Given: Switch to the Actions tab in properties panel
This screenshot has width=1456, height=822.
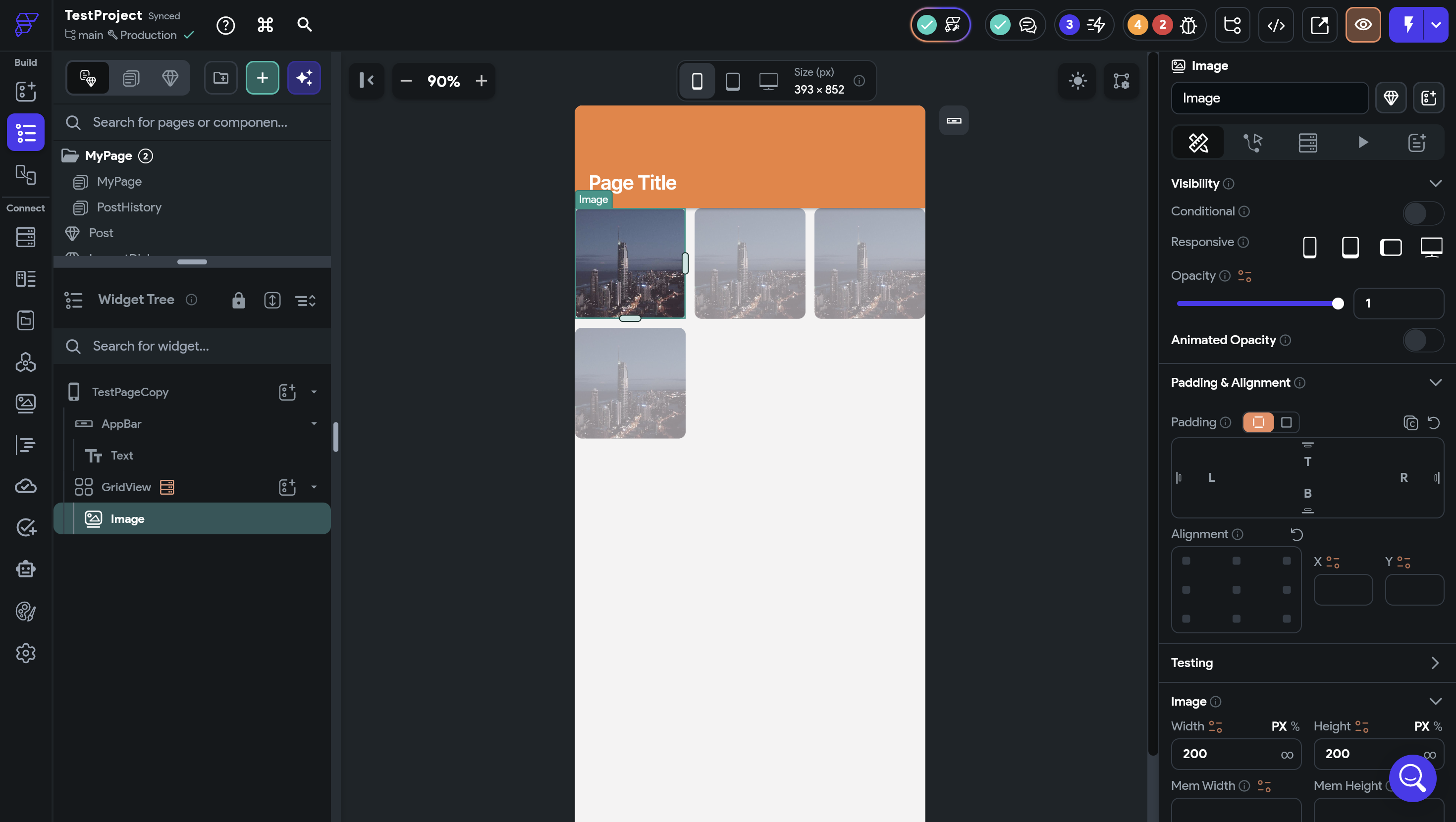Looking at the screenshot, I should (x=1253, y=143).
